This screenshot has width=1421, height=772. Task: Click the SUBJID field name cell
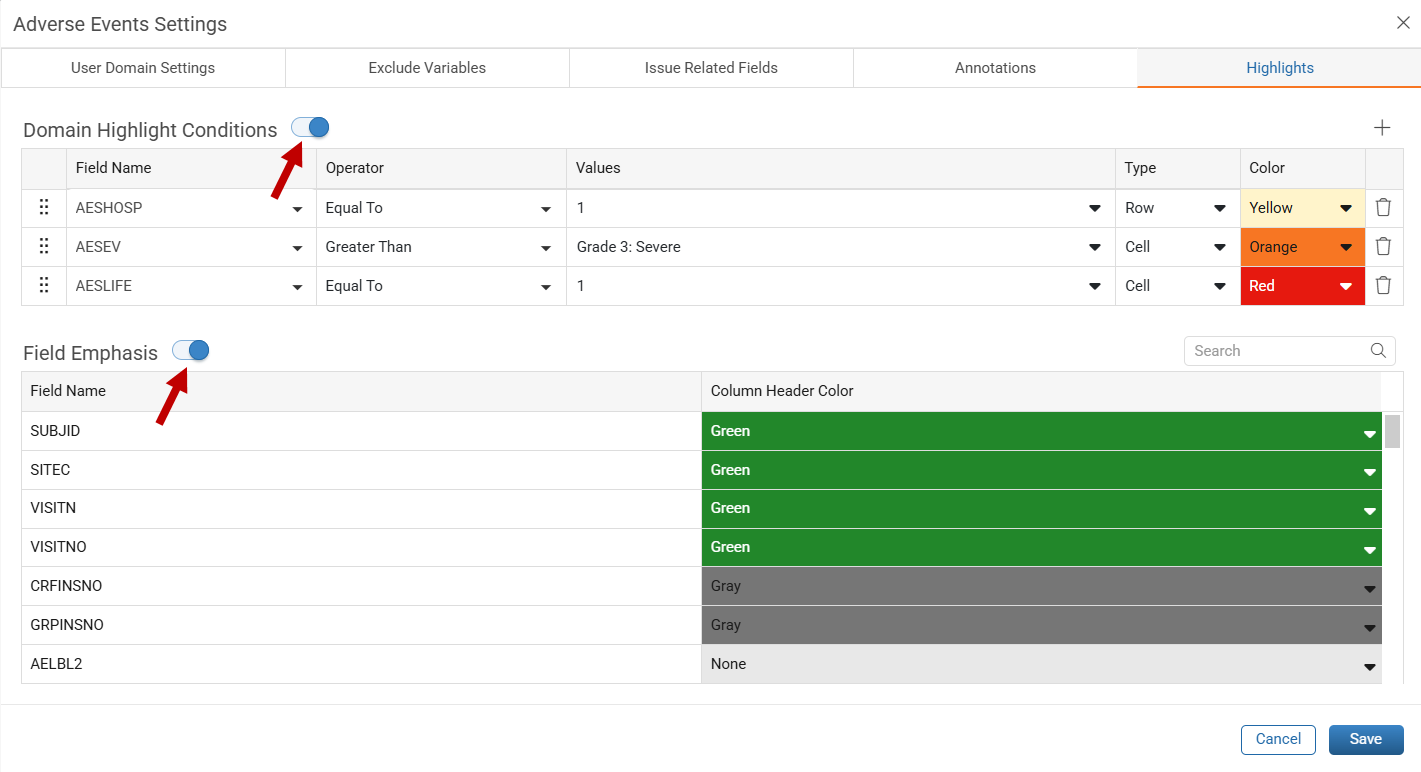(361, 431)
